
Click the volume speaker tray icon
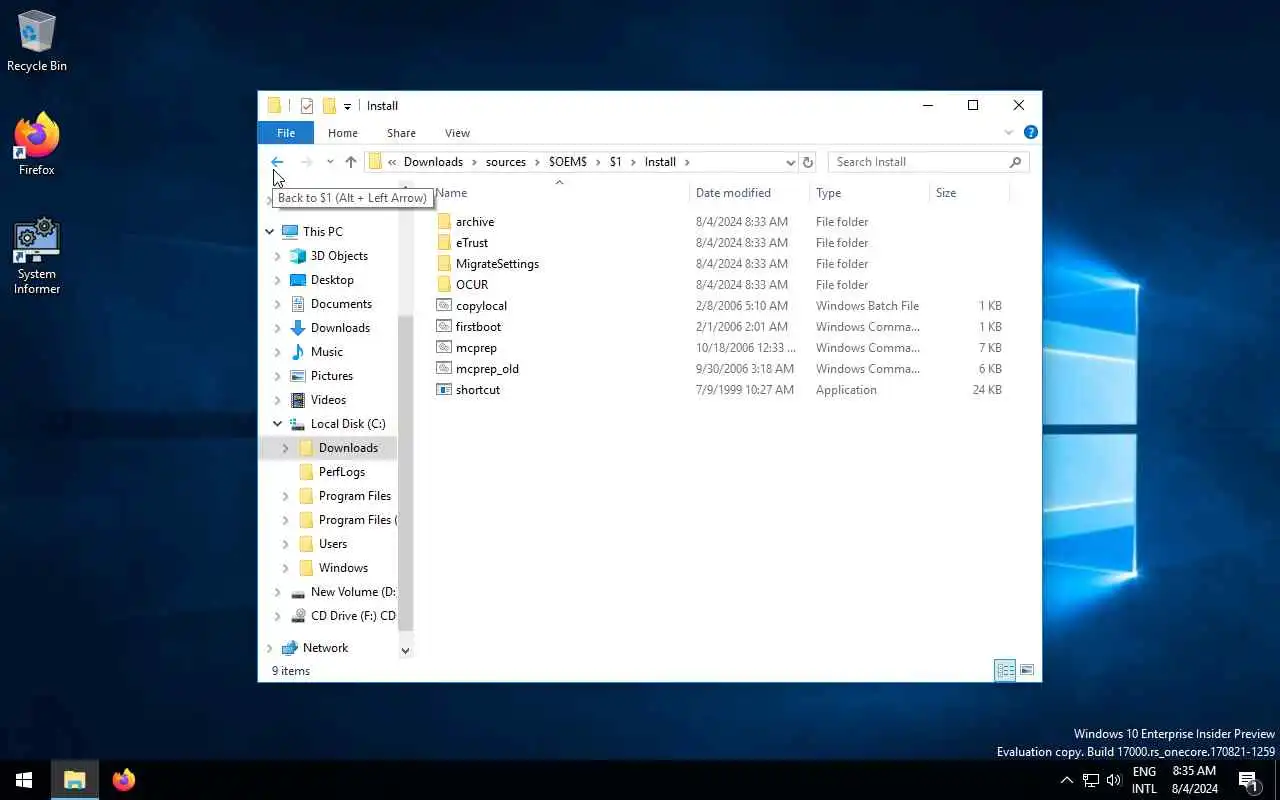tap(1114, 780)
